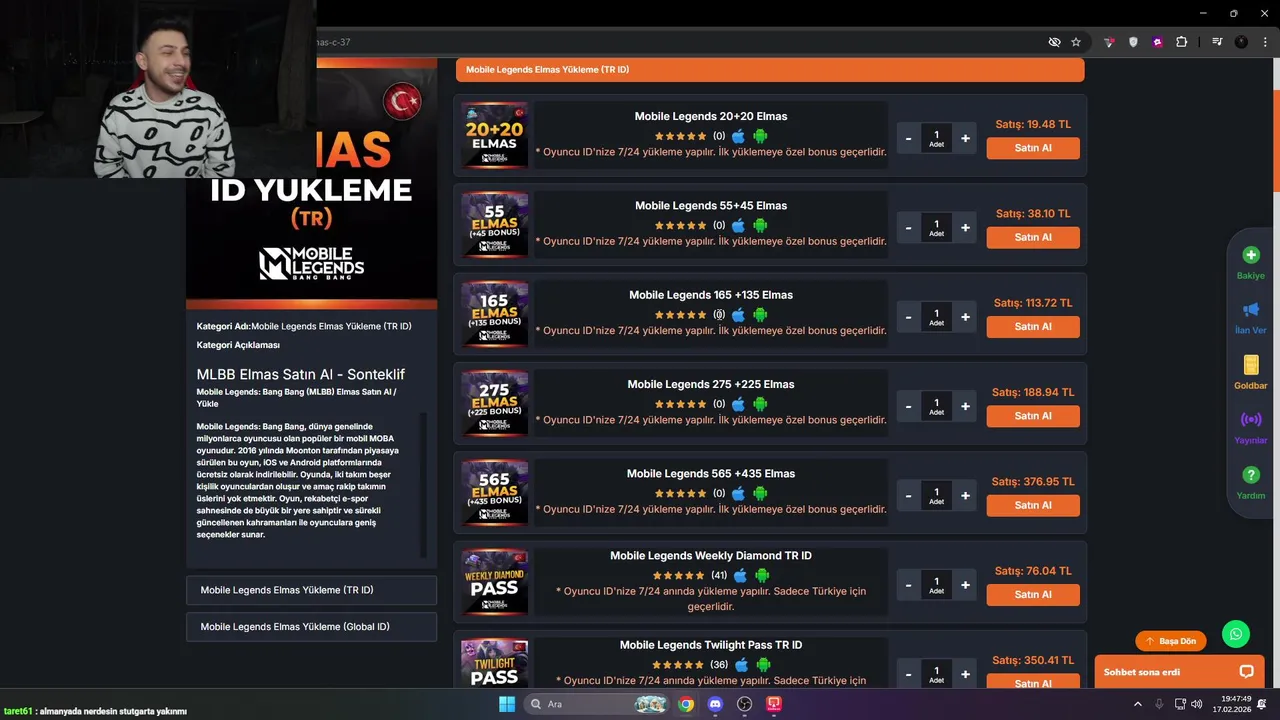
Task: Click the crossed-eye icon in address bar
Action: pyautogui.click(x=1054, y=42)
